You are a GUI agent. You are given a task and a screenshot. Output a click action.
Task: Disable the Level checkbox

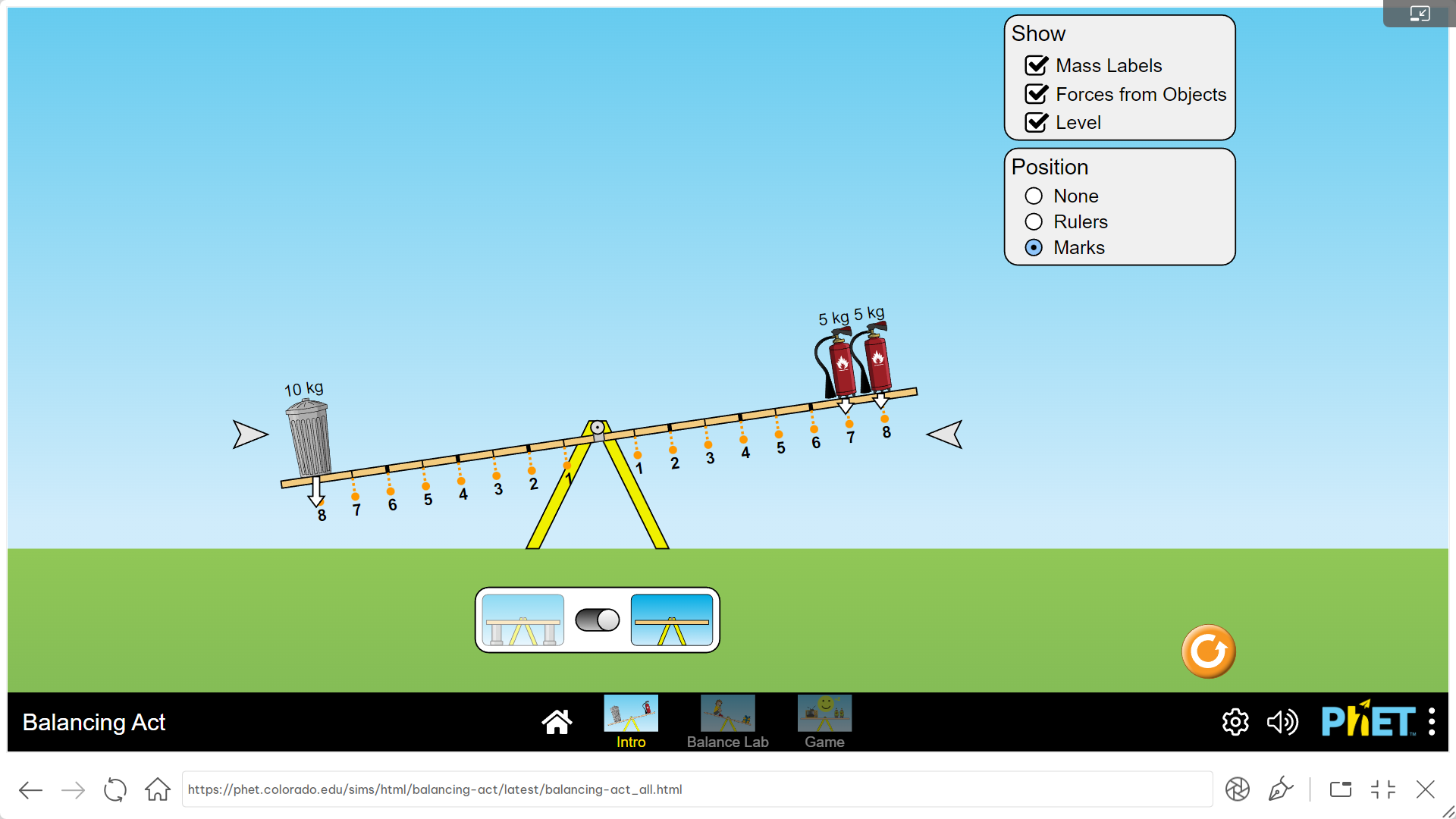[x=1037, y=123]
